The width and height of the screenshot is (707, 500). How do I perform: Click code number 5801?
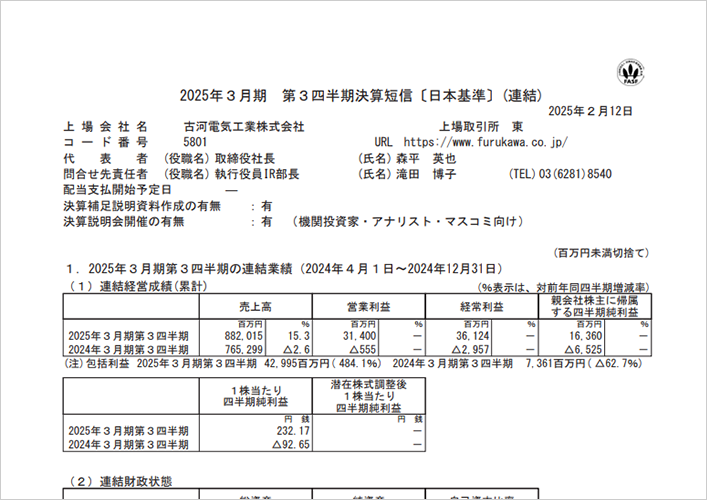tap(195, 142)
